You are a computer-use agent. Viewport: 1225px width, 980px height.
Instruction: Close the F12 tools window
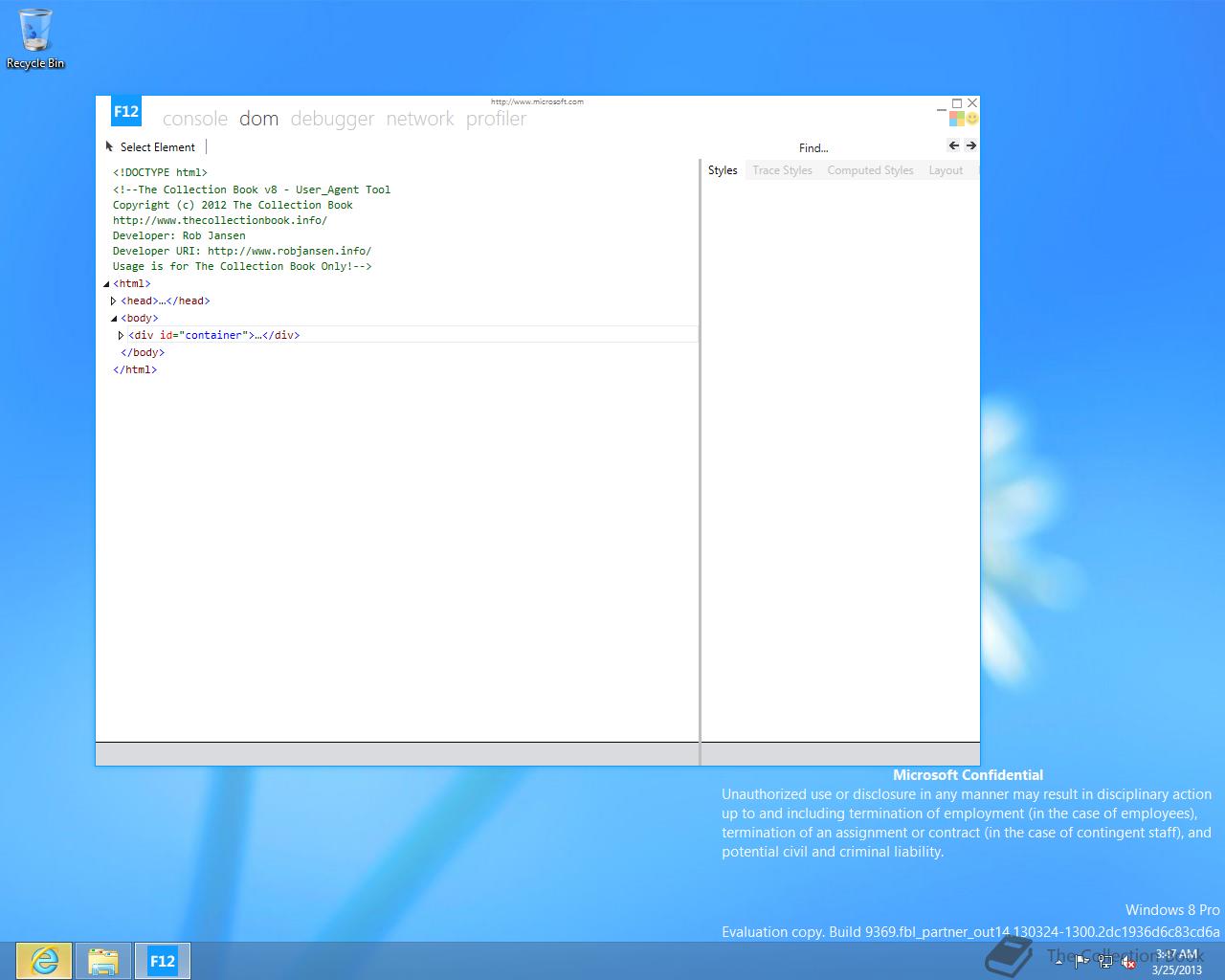(x=972, y=102)
